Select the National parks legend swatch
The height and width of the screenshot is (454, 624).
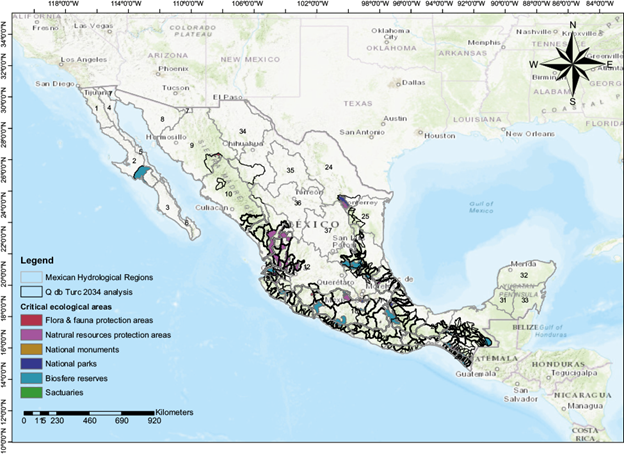33,365
